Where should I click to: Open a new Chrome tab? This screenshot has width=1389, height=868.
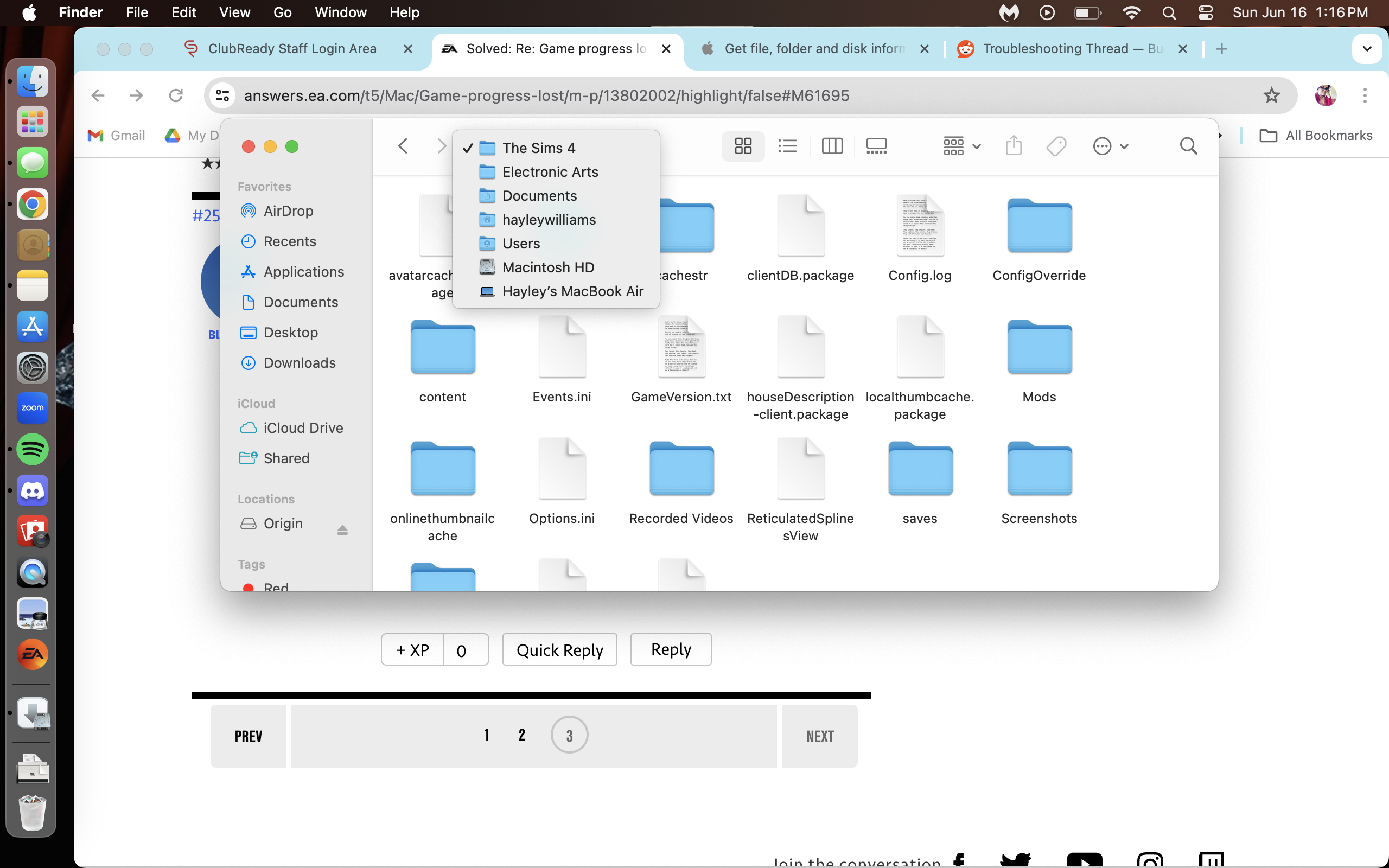click(x=1221, y=49)
